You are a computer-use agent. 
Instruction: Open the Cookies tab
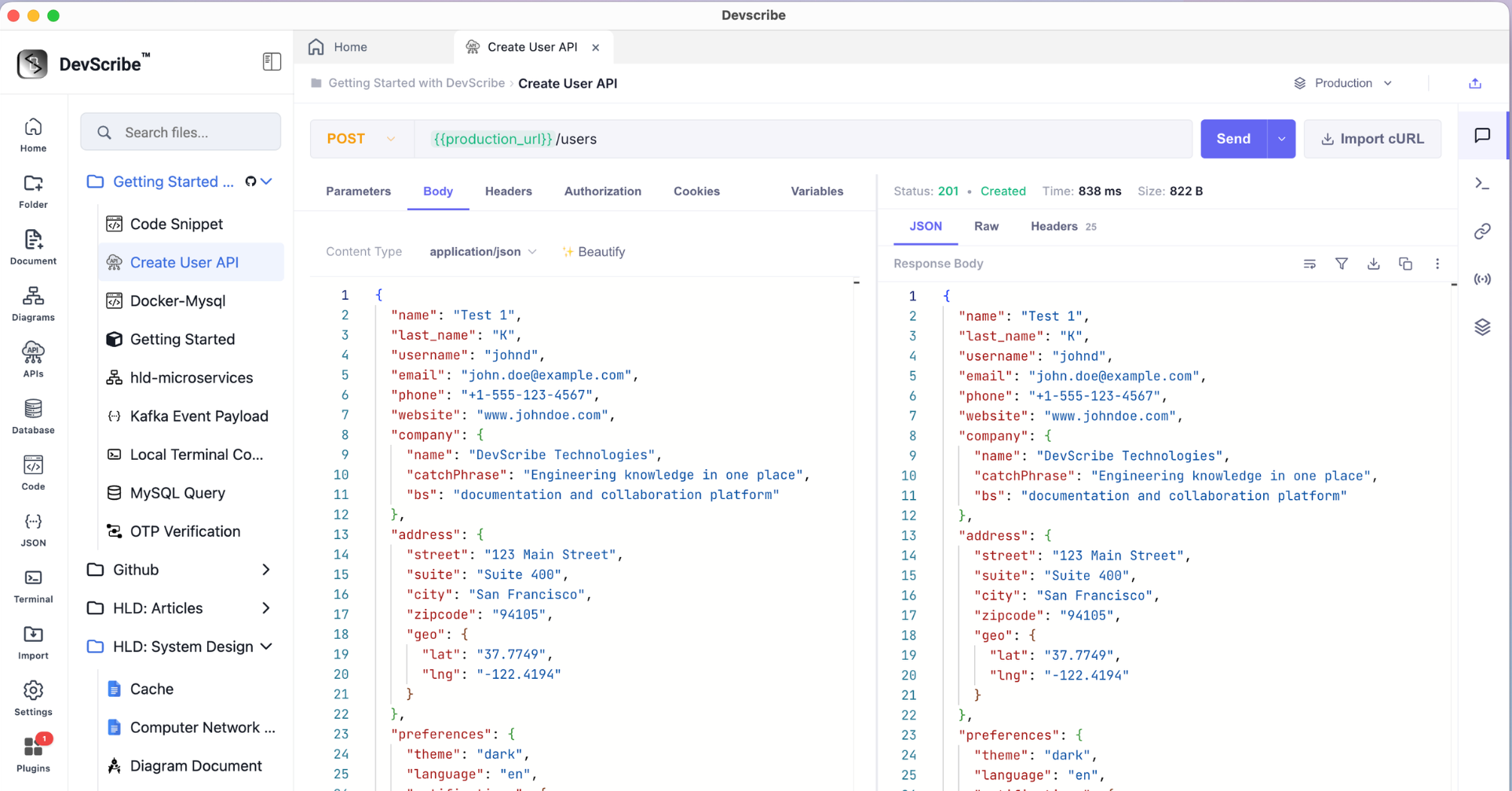pyautogui.click(x=696, y=191)
